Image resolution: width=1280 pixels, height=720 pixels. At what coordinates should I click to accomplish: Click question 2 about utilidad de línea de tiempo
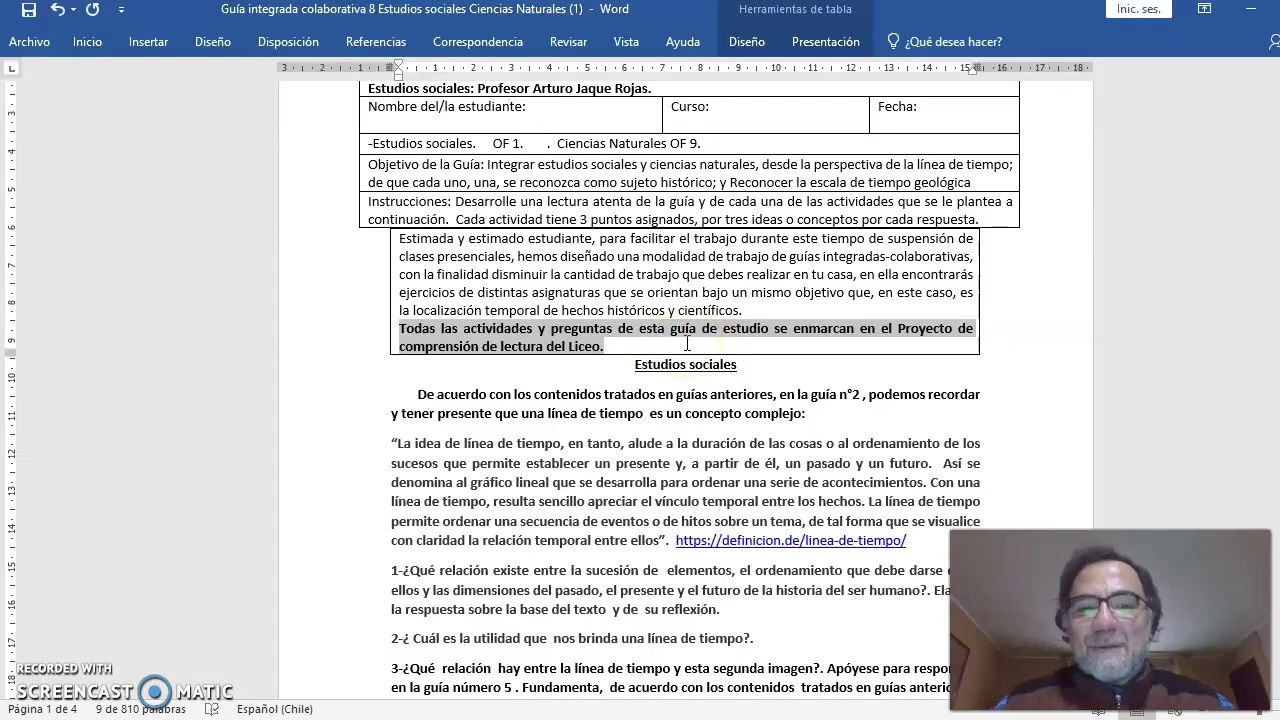tap(572, 638)
